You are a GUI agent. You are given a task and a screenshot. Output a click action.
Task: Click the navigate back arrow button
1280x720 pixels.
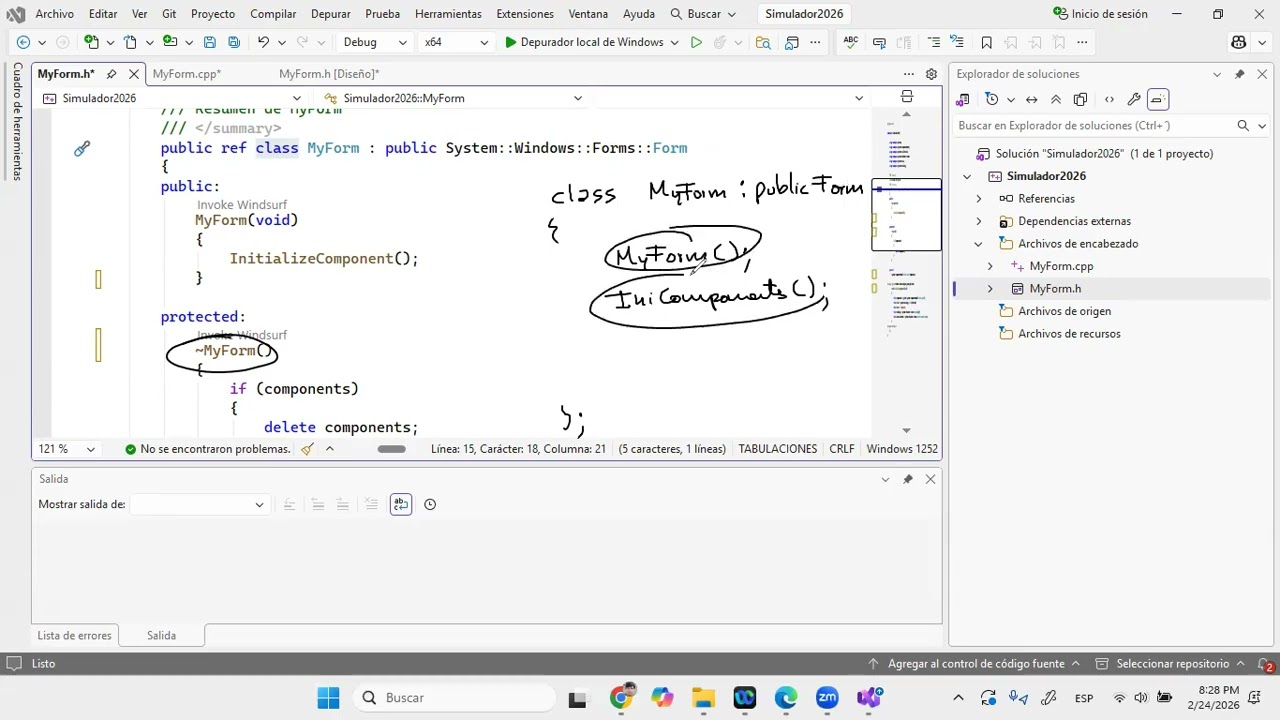tap(23, 42)
